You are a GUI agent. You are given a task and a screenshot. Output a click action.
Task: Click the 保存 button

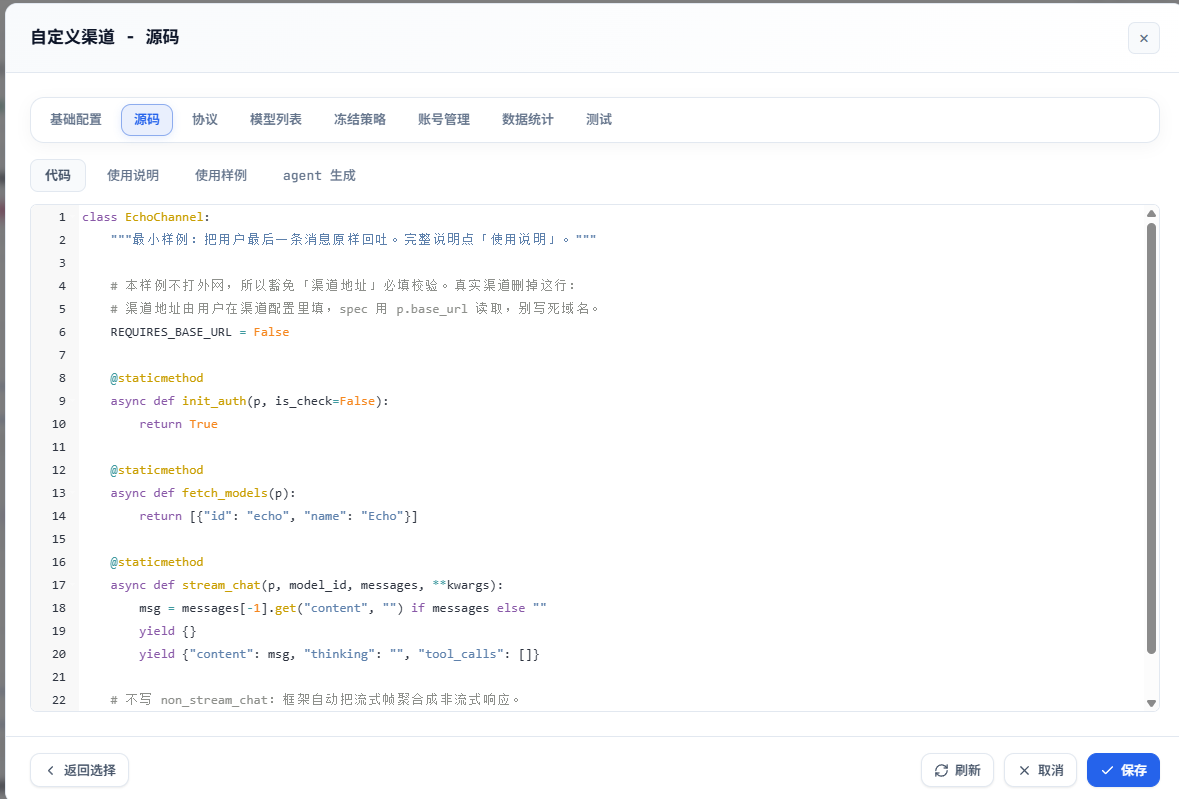(1123, 770)
